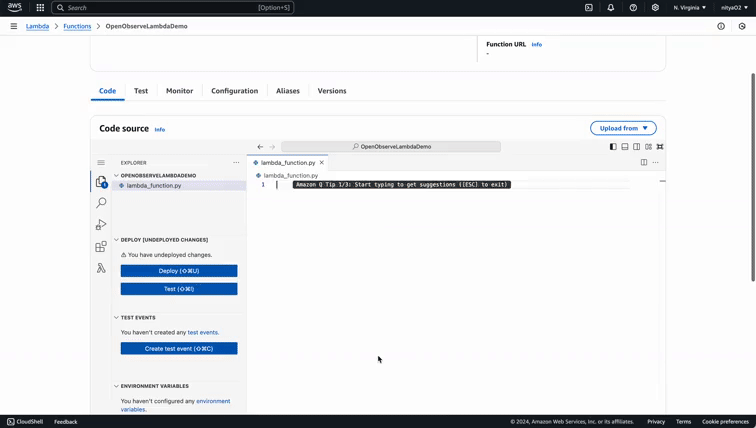Viewport: 756px width, 428px height.
Task: Open the Functions breadcrumb link
Action: click(x=77, y=26)
